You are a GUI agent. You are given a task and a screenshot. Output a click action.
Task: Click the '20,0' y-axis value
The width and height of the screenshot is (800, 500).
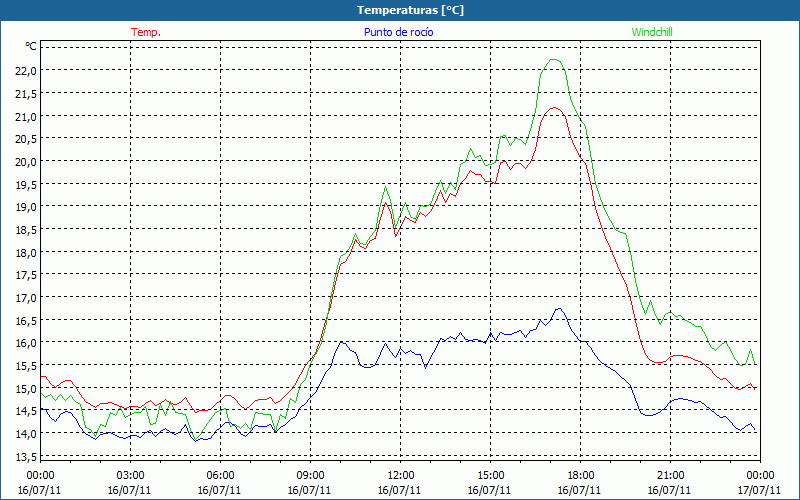pyautogui.click(x=27, y=162)
